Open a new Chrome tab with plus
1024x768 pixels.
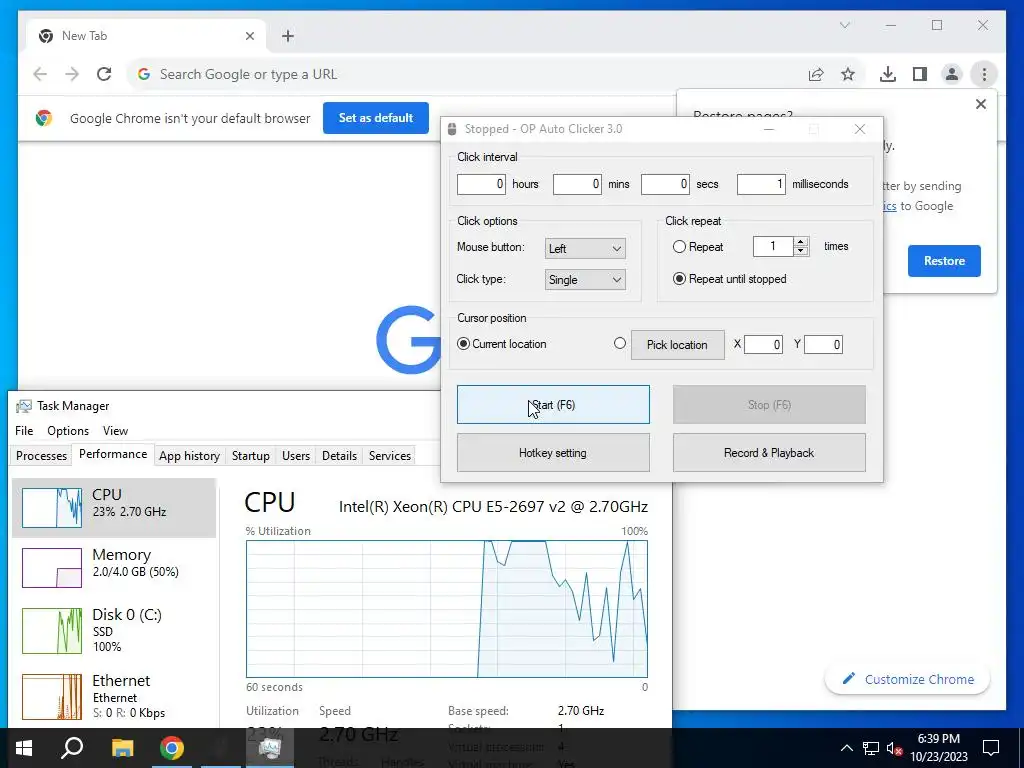point(287,36)
